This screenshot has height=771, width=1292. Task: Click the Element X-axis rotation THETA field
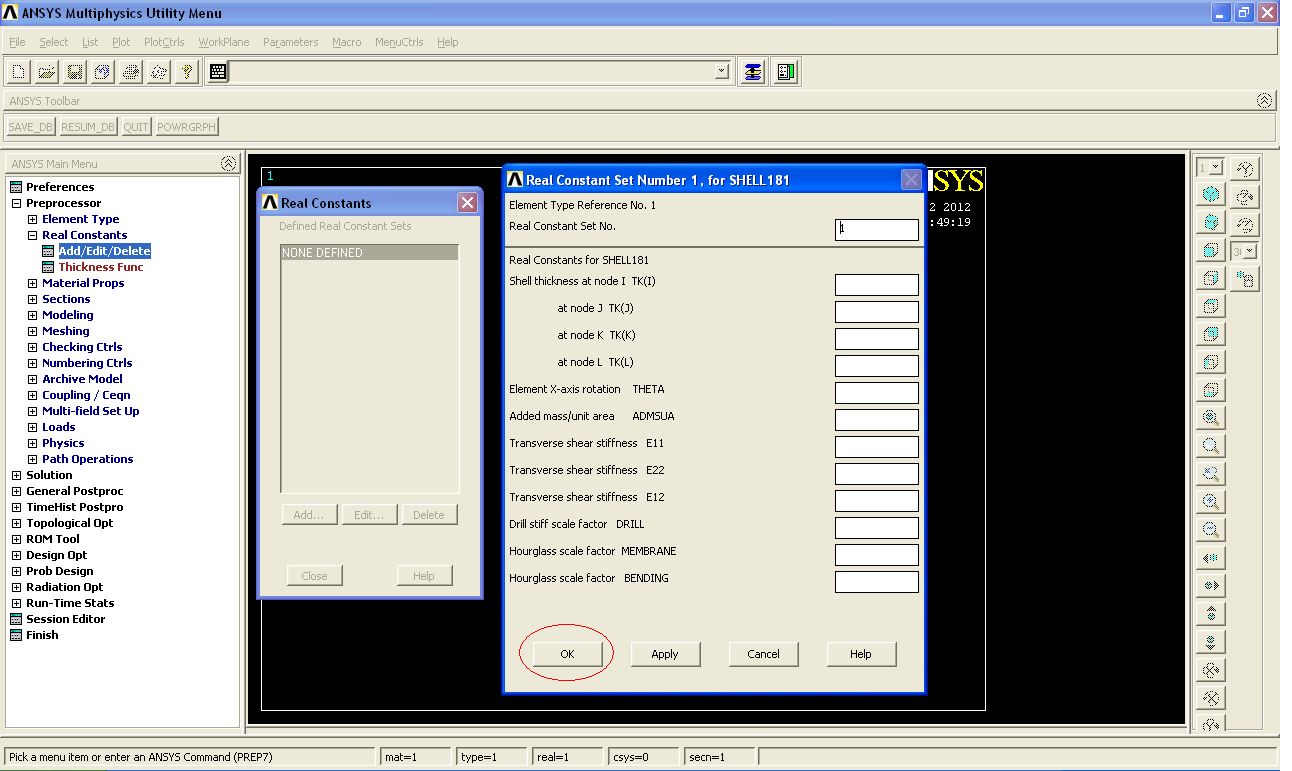tap(877, 393)
